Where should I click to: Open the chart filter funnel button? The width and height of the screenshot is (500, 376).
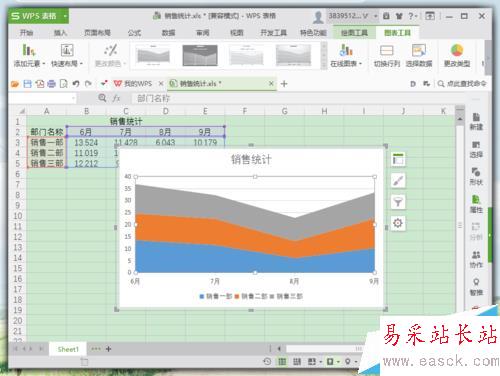(x=398, y=202)
